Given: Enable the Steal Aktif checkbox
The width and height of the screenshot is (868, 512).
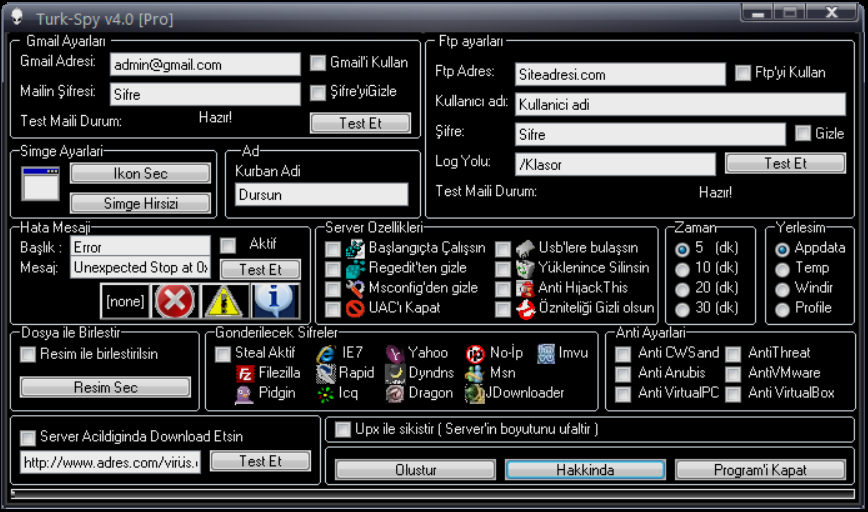Looking at the screenshot, I should pyautogui.click(x=223, y=354).
